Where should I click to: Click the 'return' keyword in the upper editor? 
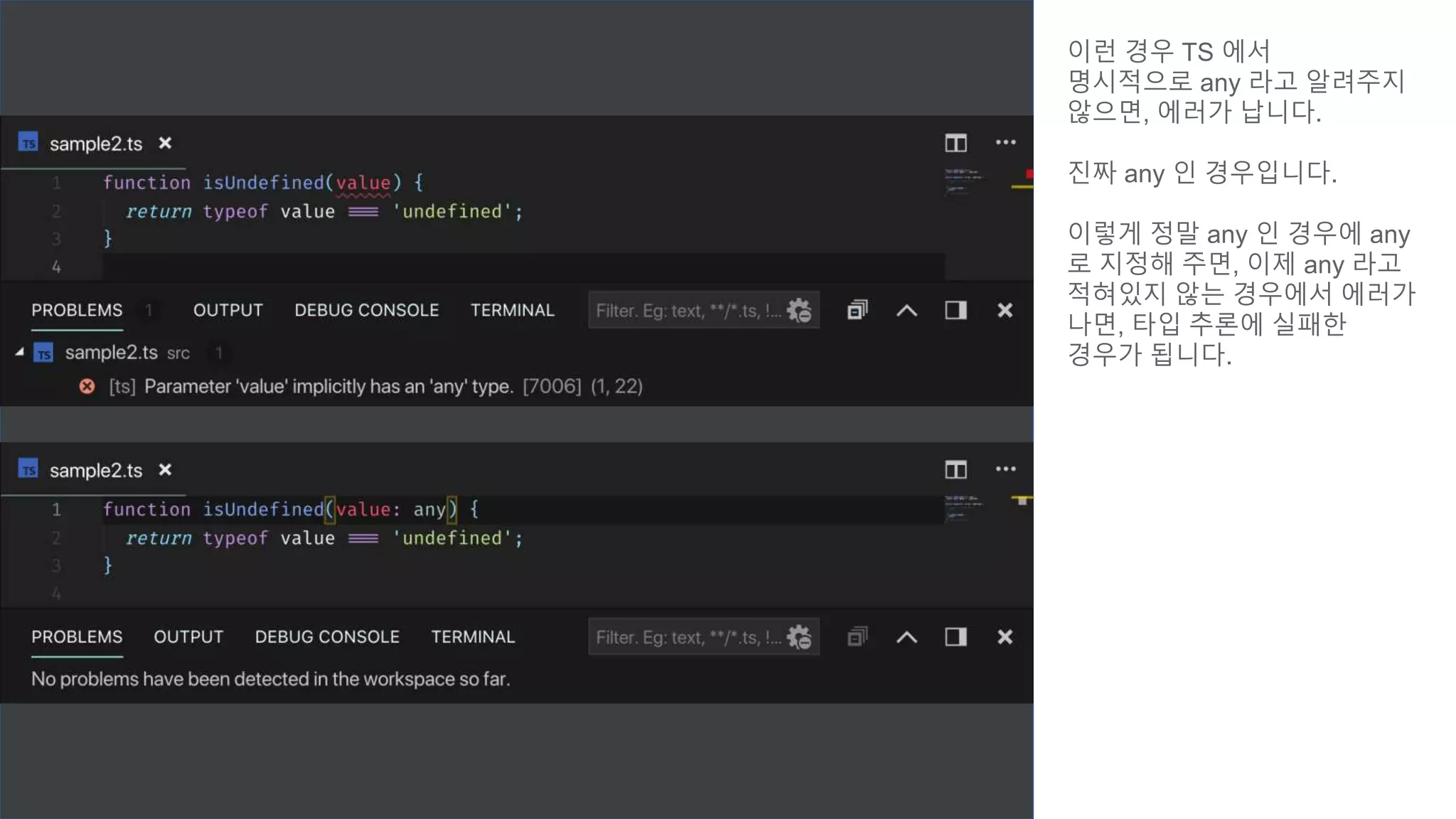coord(159,211)
